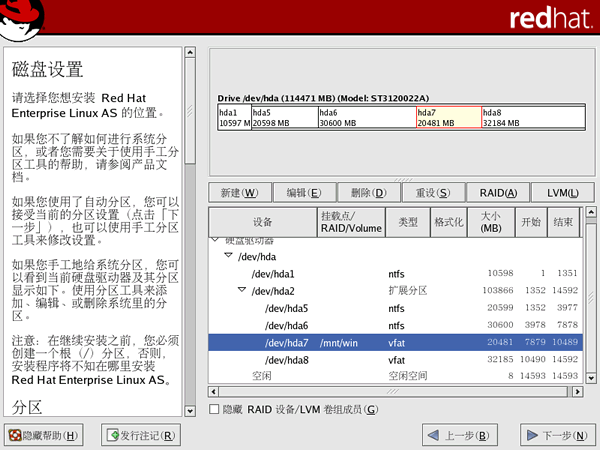Select the /dev/hda7 /mnt/win row
Image resolution: width=600 pixels, height=450 pixels.
click(x=396, y=342)
